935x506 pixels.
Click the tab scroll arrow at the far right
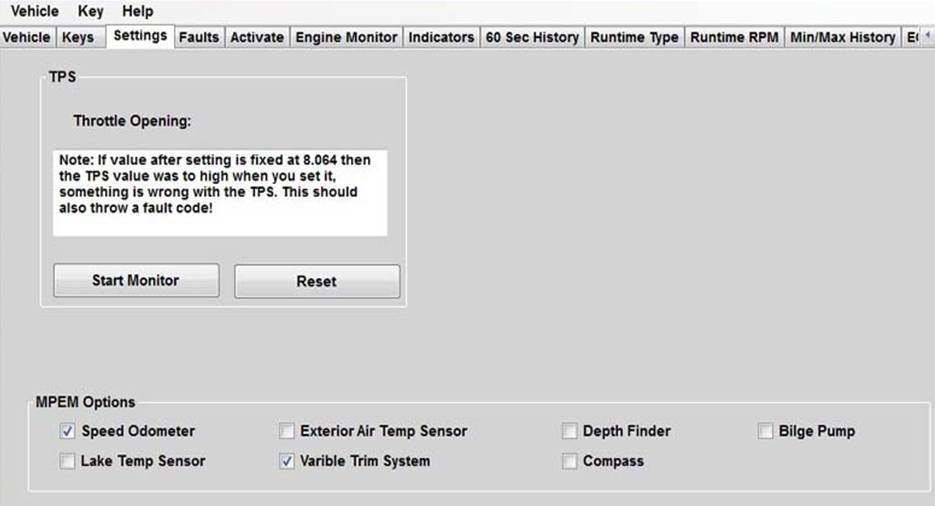click(x=928, y=37)
